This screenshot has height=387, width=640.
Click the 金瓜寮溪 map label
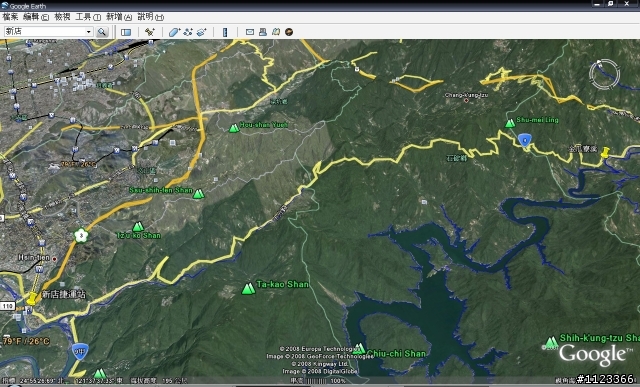(583, 149)
